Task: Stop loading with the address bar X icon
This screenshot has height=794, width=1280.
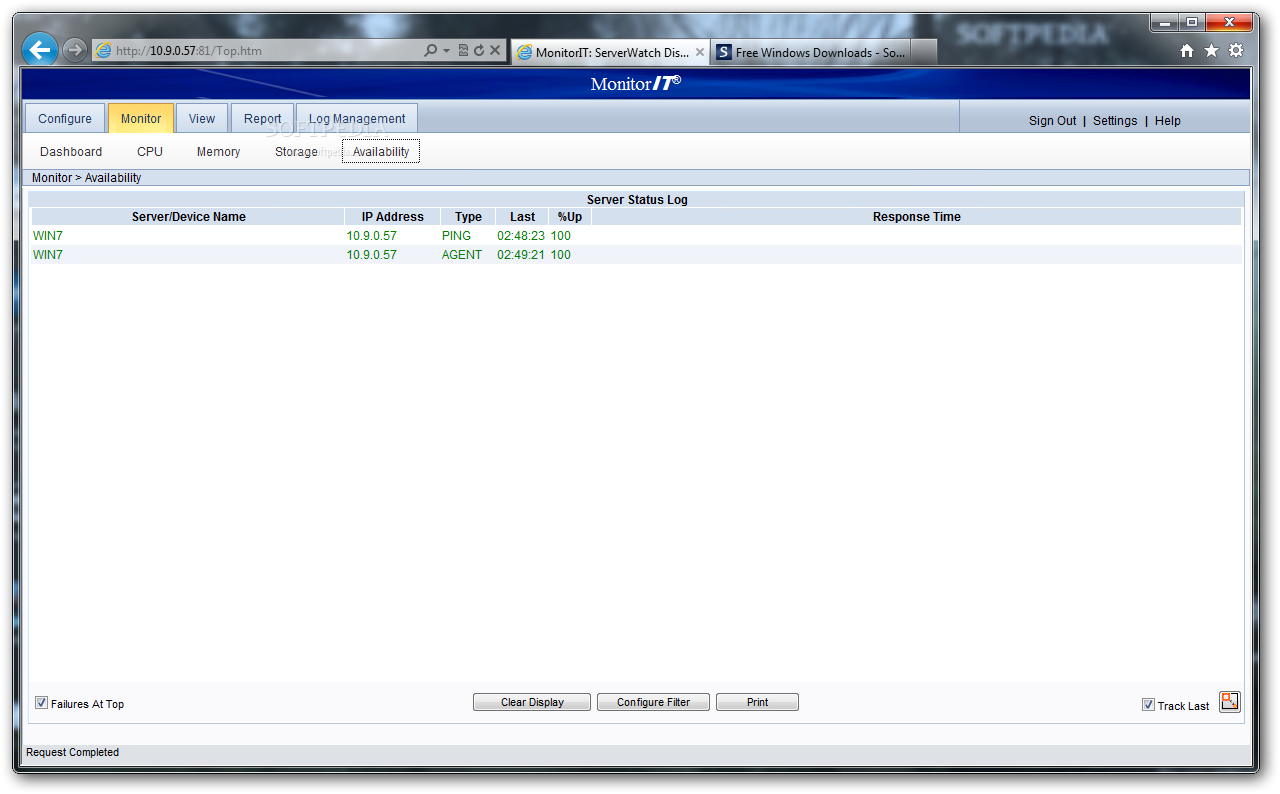Action: (495, 50)
